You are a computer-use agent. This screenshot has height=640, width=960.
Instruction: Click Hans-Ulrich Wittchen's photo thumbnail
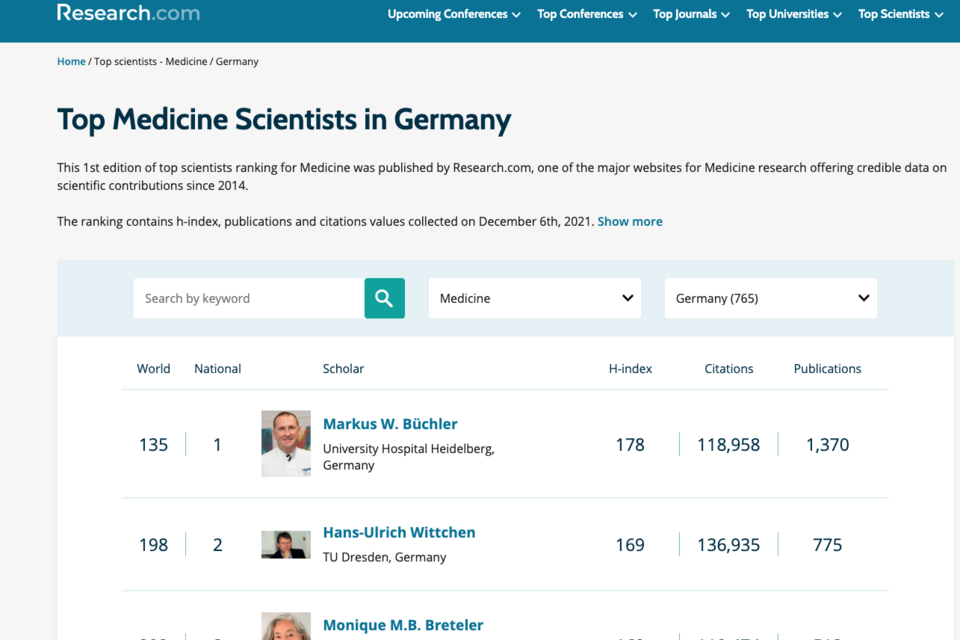286,544
